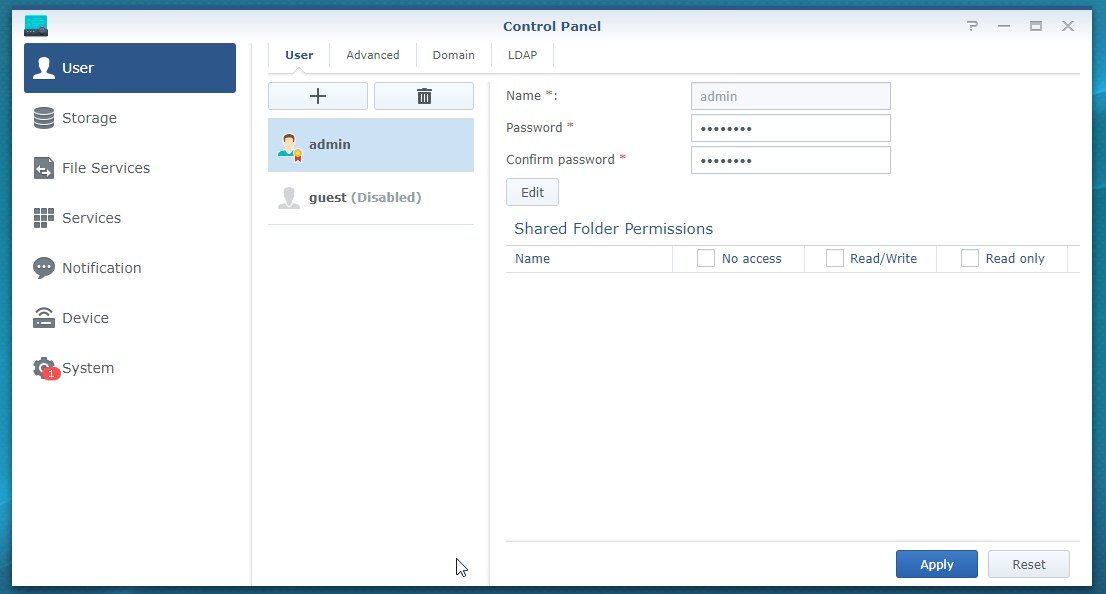Click the help question mark icon

click(972, 26)
